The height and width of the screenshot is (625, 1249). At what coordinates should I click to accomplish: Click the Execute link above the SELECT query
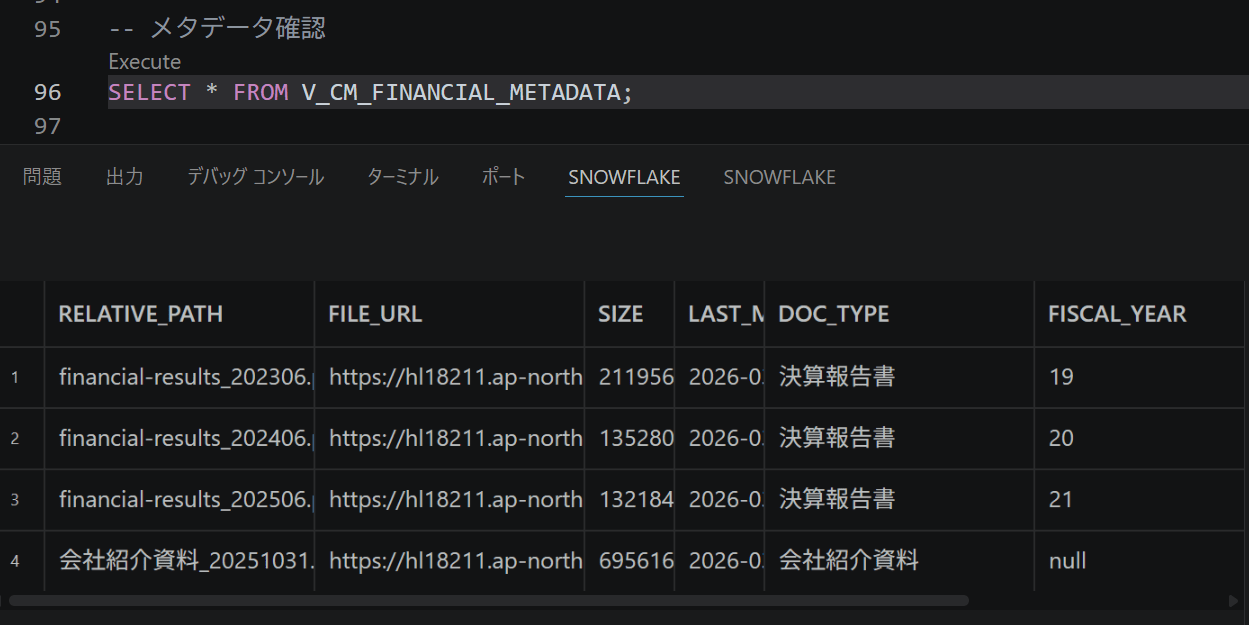tap(145, 62)
